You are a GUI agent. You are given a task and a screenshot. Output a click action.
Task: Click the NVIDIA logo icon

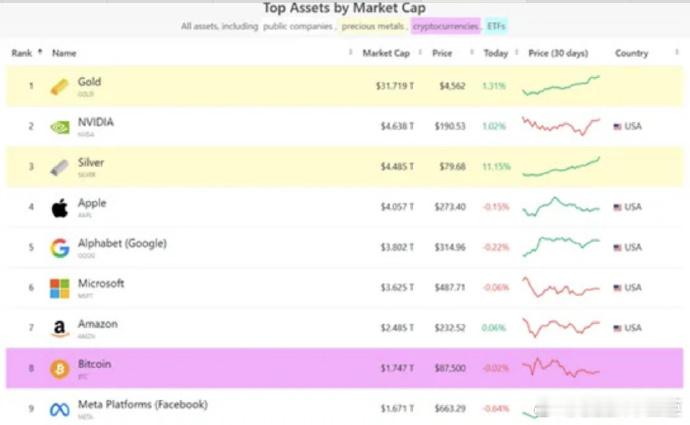click(x=60, y=127)
